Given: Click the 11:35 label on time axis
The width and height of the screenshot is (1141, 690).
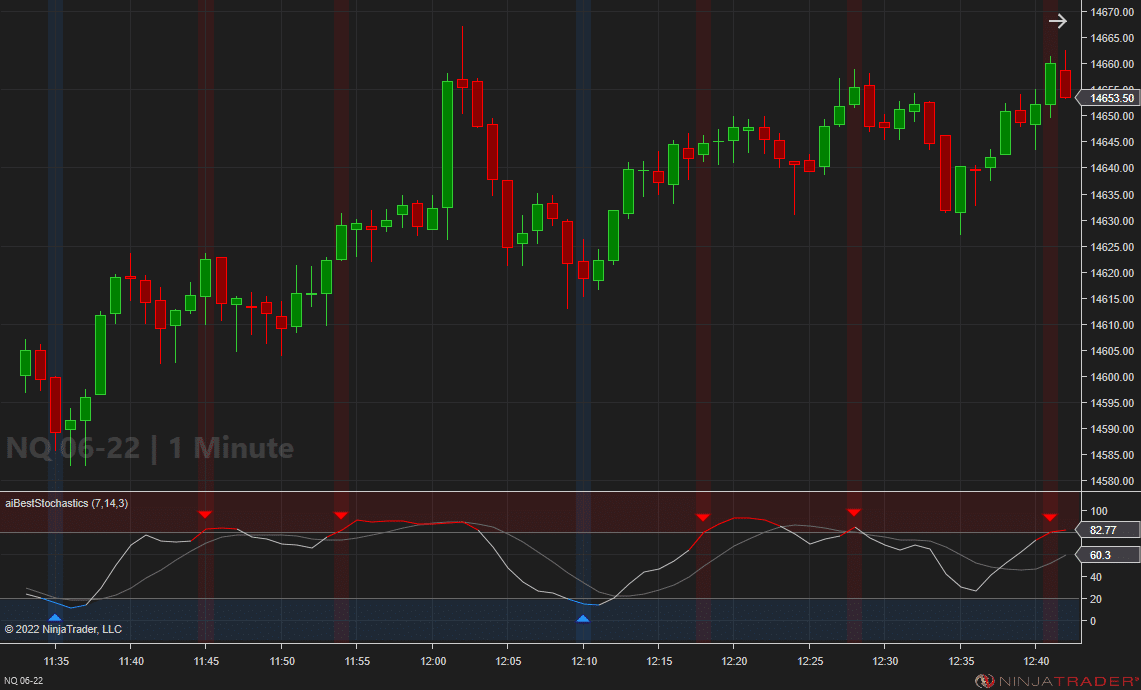Looking at the screenshot, I should [x=56, y=661].
